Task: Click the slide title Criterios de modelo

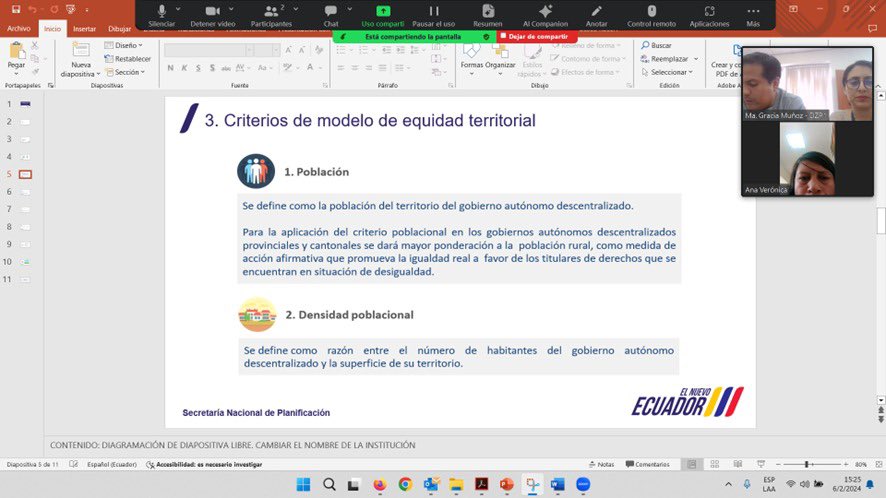Action: point(370,120)
